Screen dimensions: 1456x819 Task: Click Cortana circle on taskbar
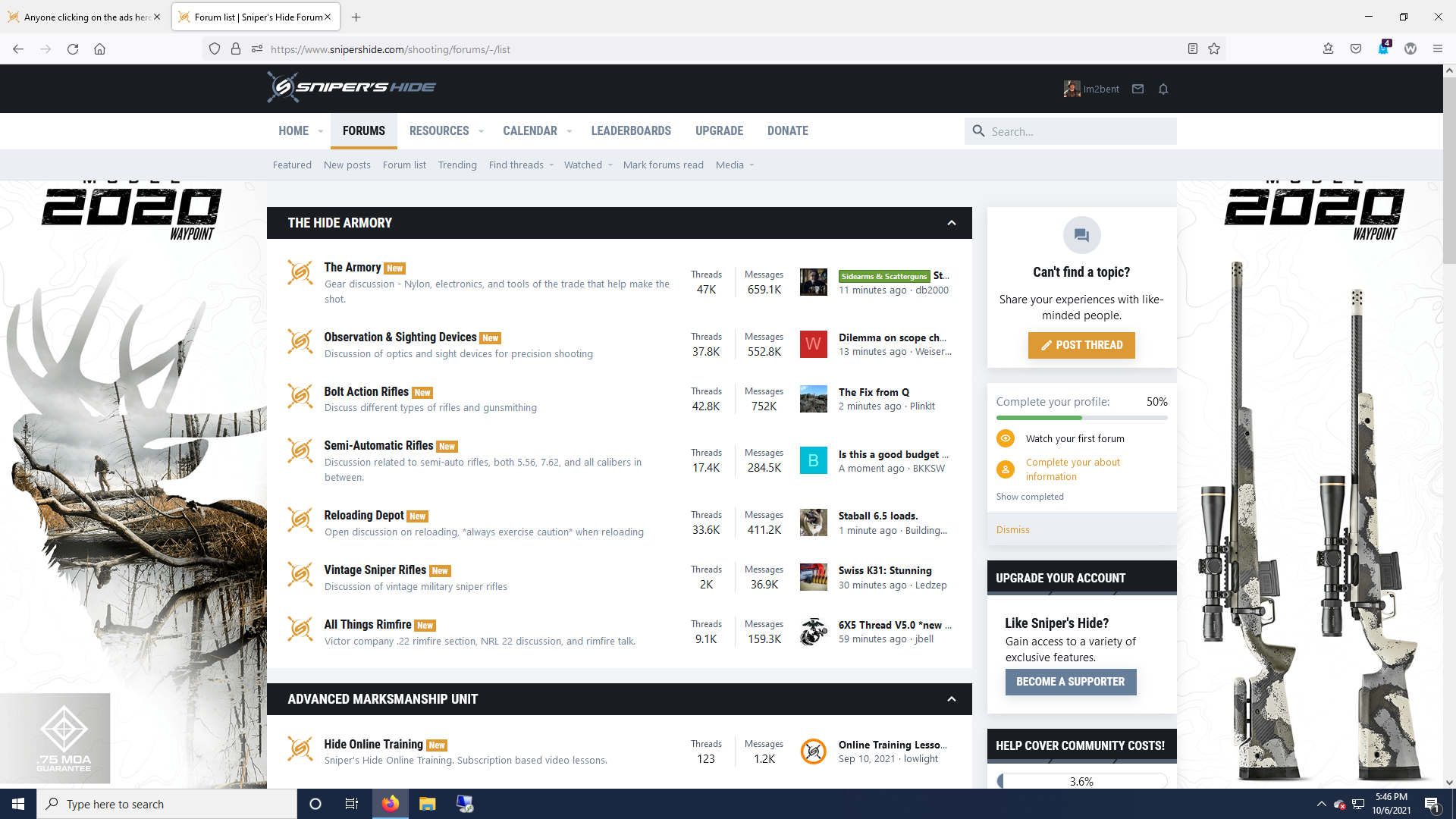pos(315,804)
